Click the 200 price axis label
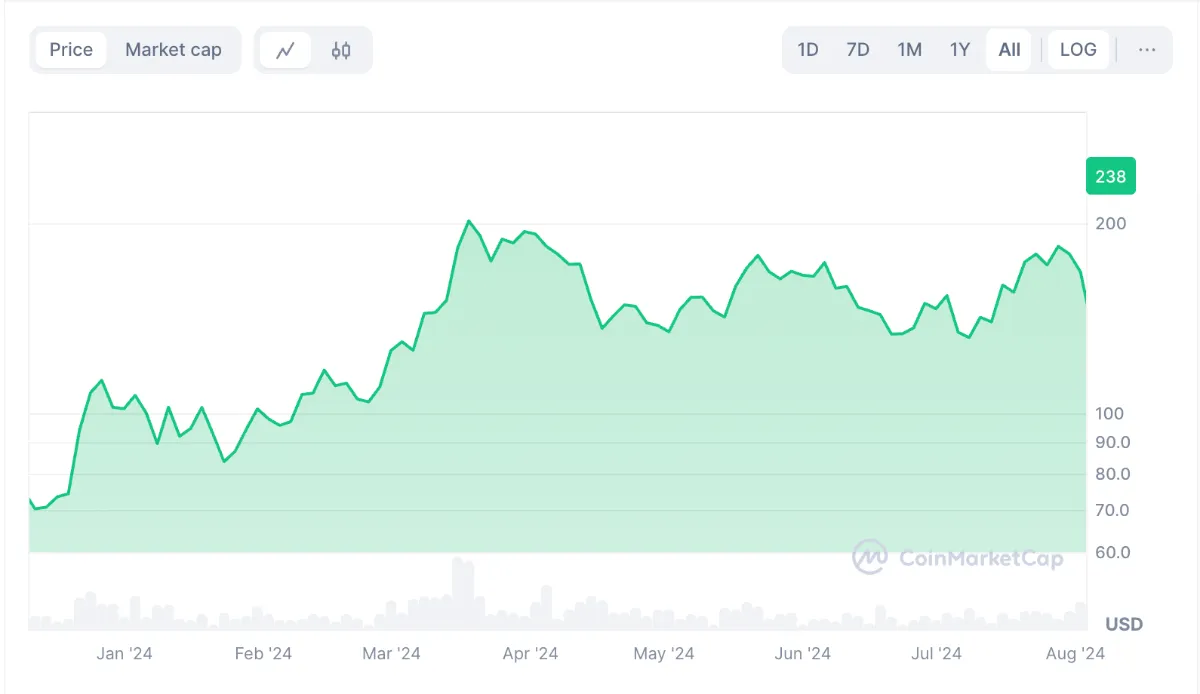 tap(1111, 223)
